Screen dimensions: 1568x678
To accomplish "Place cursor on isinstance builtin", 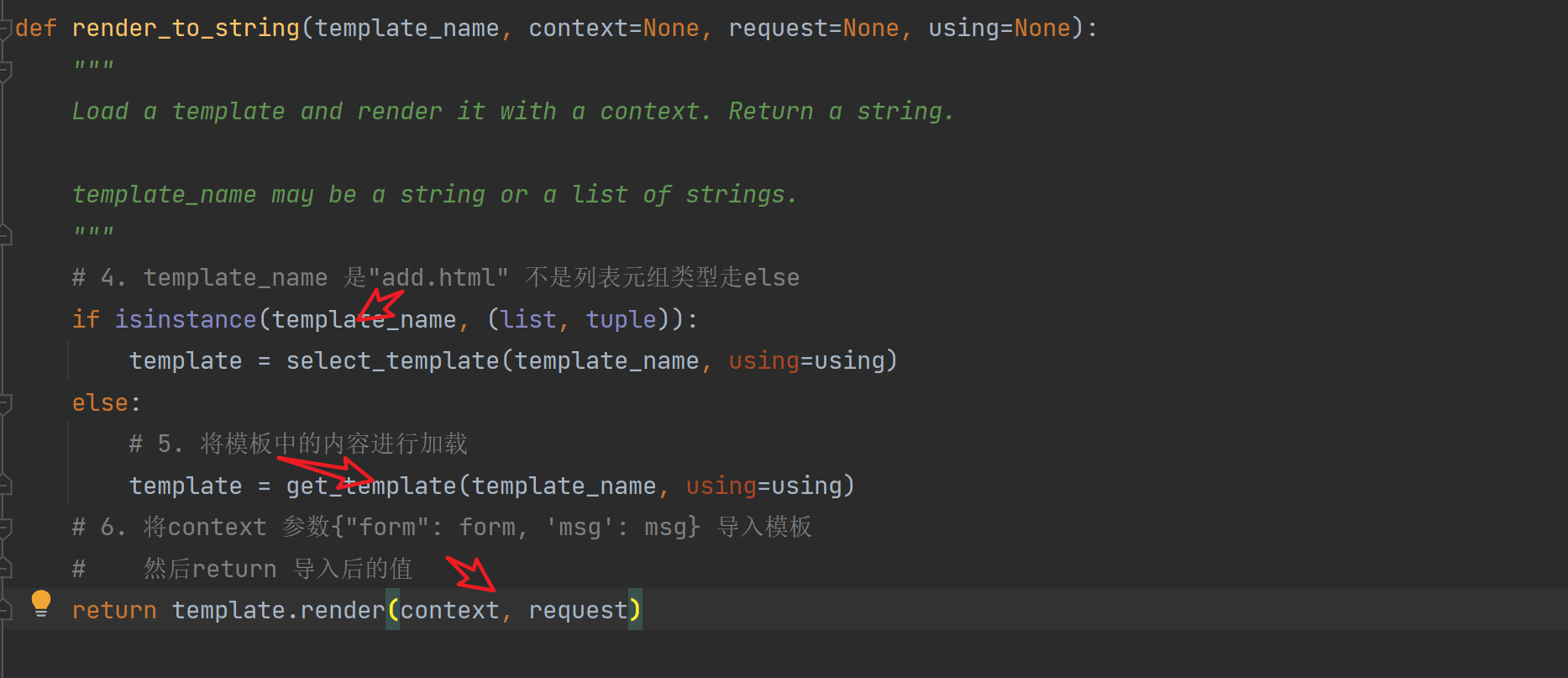I will [x=186, y=319].
